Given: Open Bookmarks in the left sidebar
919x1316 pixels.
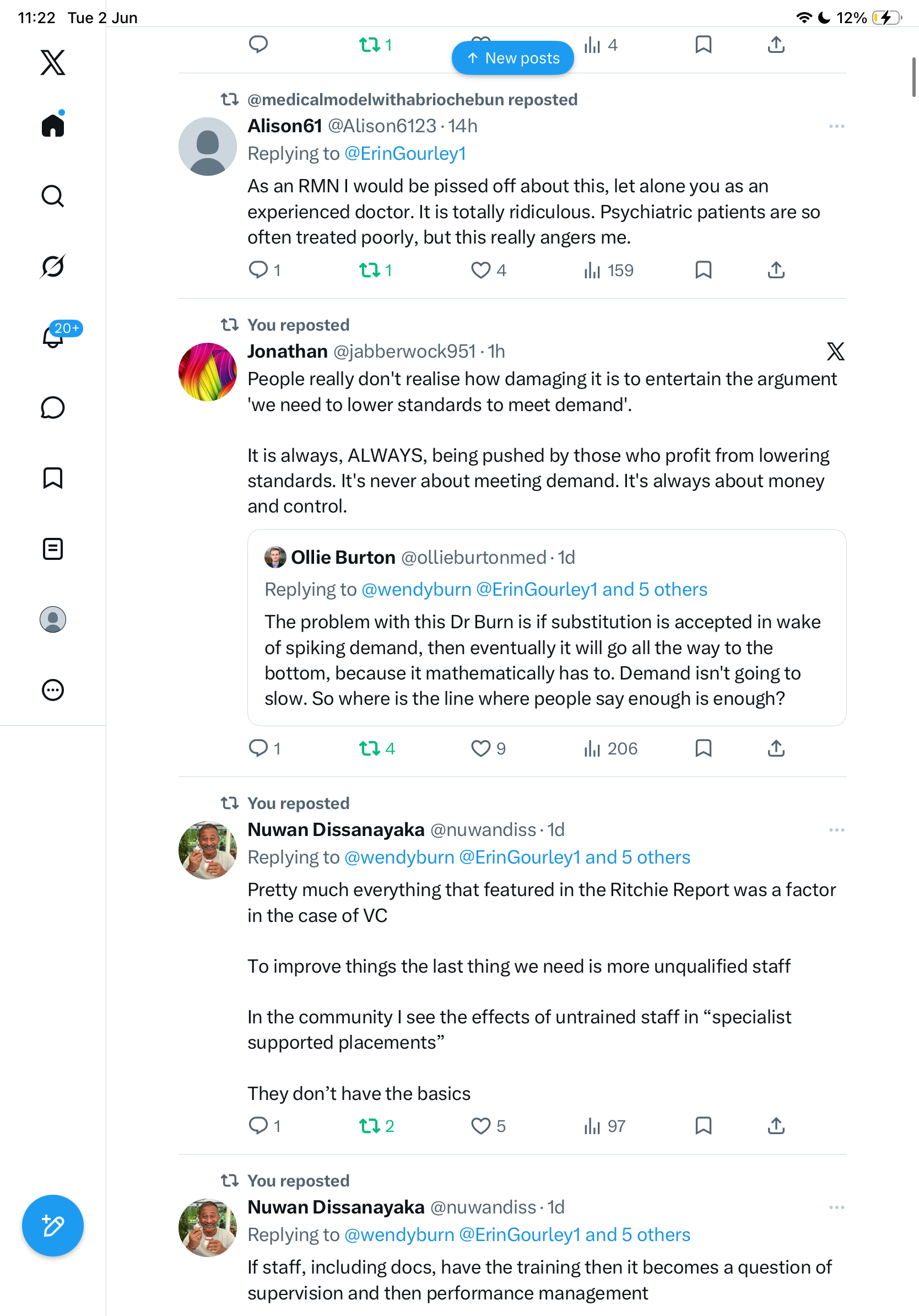Looking at the screenshot, I should coord(53,478).
